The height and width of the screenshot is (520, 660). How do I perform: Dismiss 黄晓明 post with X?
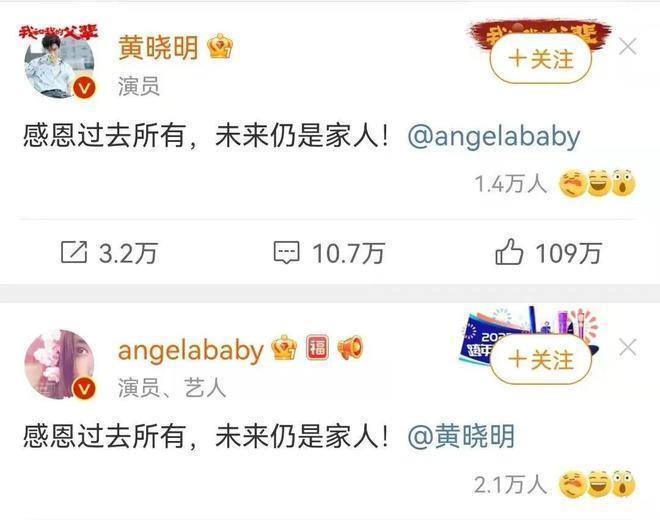[628, 46]
